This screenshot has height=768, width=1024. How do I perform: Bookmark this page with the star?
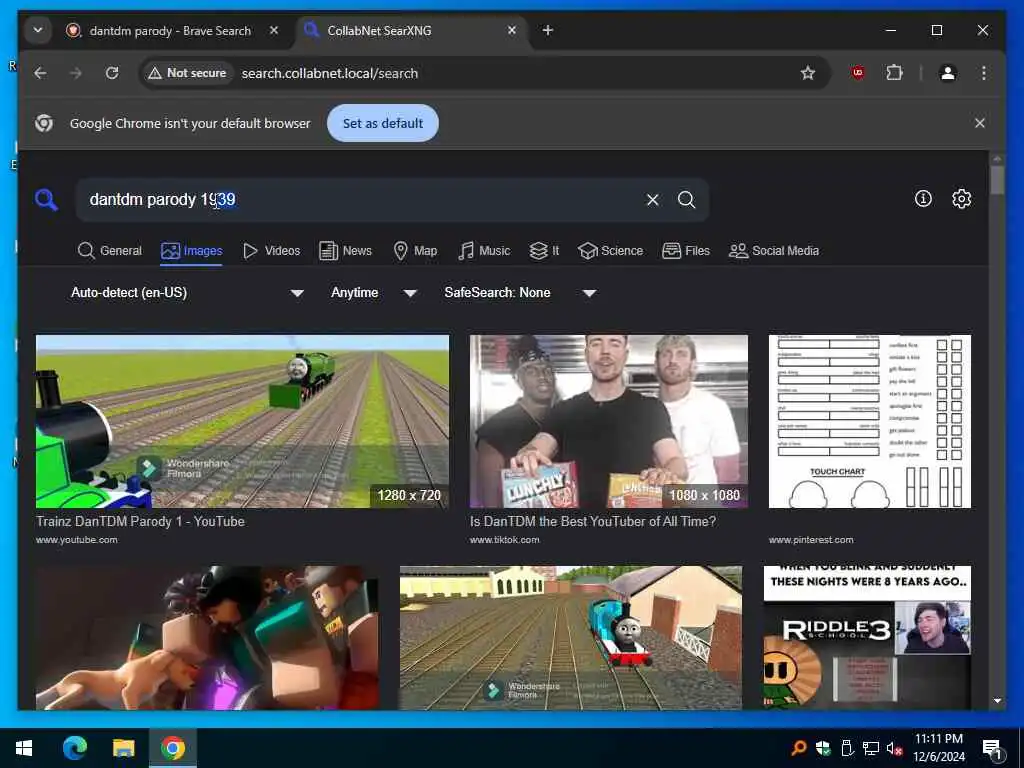coord(808,73)
